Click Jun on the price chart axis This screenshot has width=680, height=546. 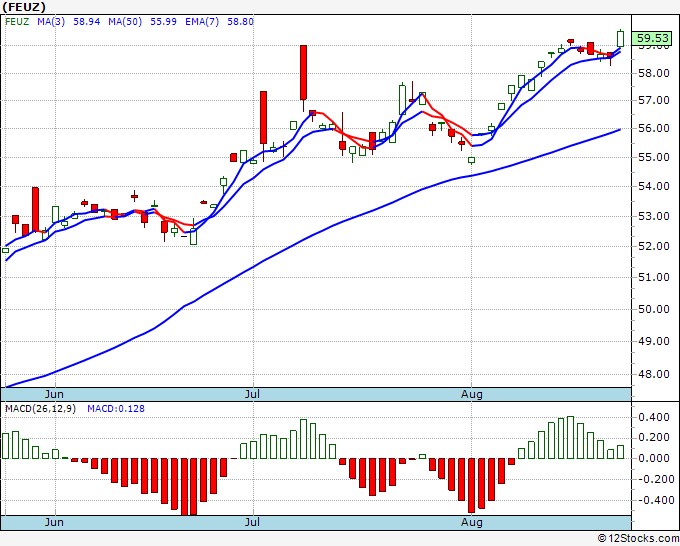[54, 394]
